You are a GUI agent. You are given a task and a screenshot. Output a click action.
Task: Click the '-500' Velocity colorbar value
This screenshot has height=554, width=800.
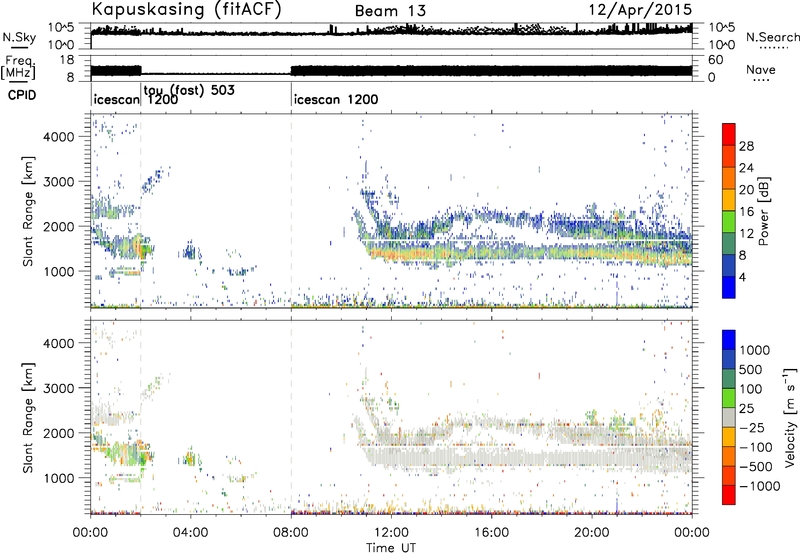tap(756, 467)
